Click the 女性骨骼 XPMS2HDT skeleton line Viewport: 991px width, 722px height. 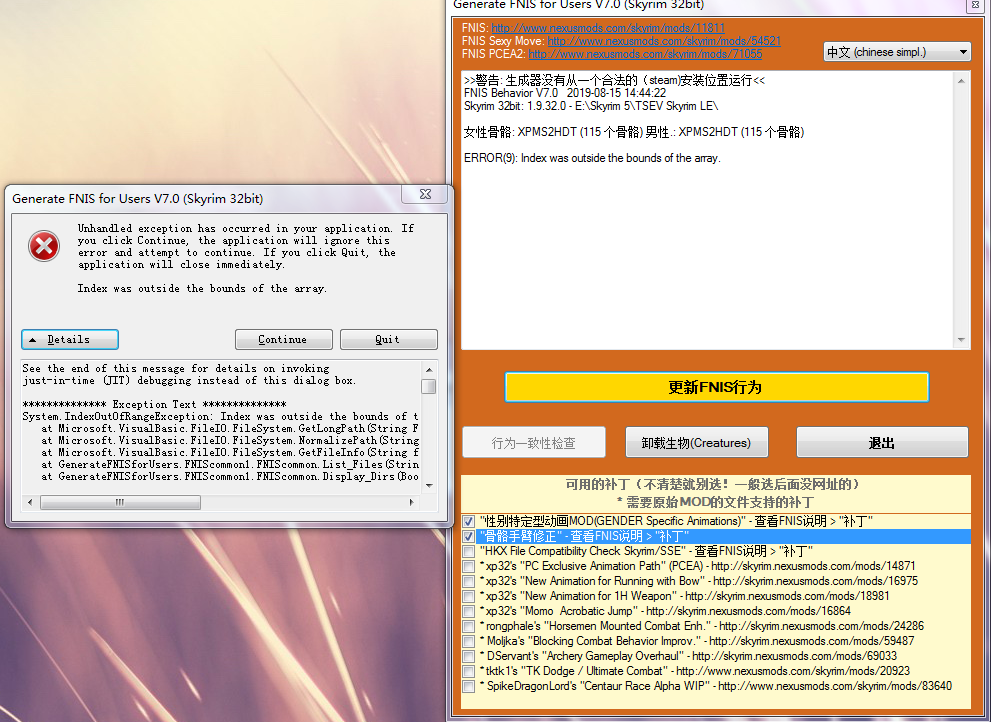pos(634,132)
